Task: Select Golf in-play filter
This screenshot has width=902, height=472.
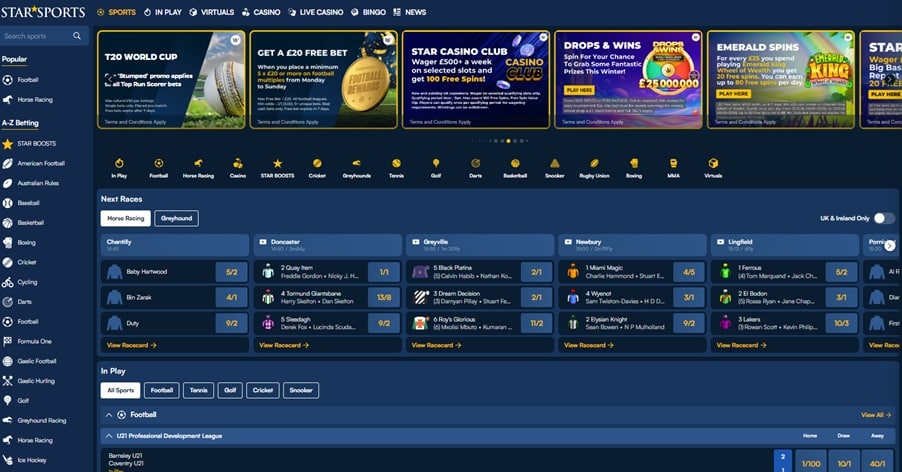Action: [230, 390]
